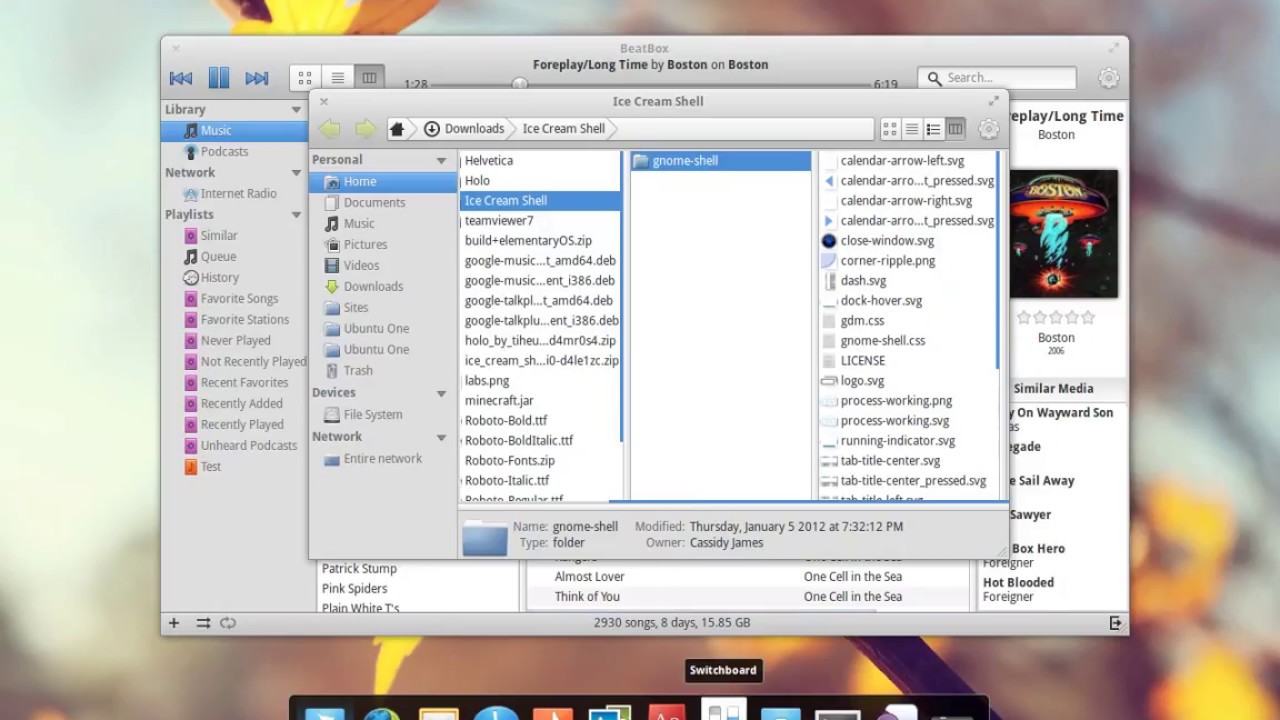This screenshot has width=1280, height=720.
Task: Open Switchboard from the dock
Action: click(722, 710)
